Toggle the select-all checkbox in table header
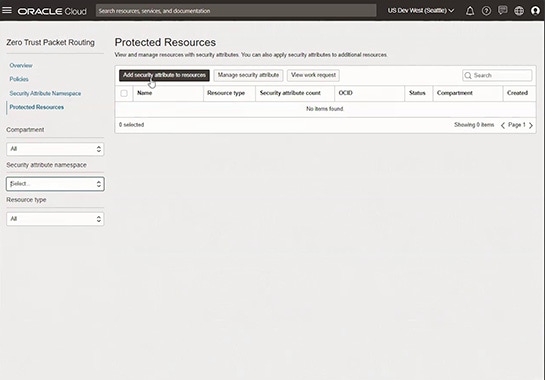The width and height of the screenshot is (545, 380). point(124,93)
